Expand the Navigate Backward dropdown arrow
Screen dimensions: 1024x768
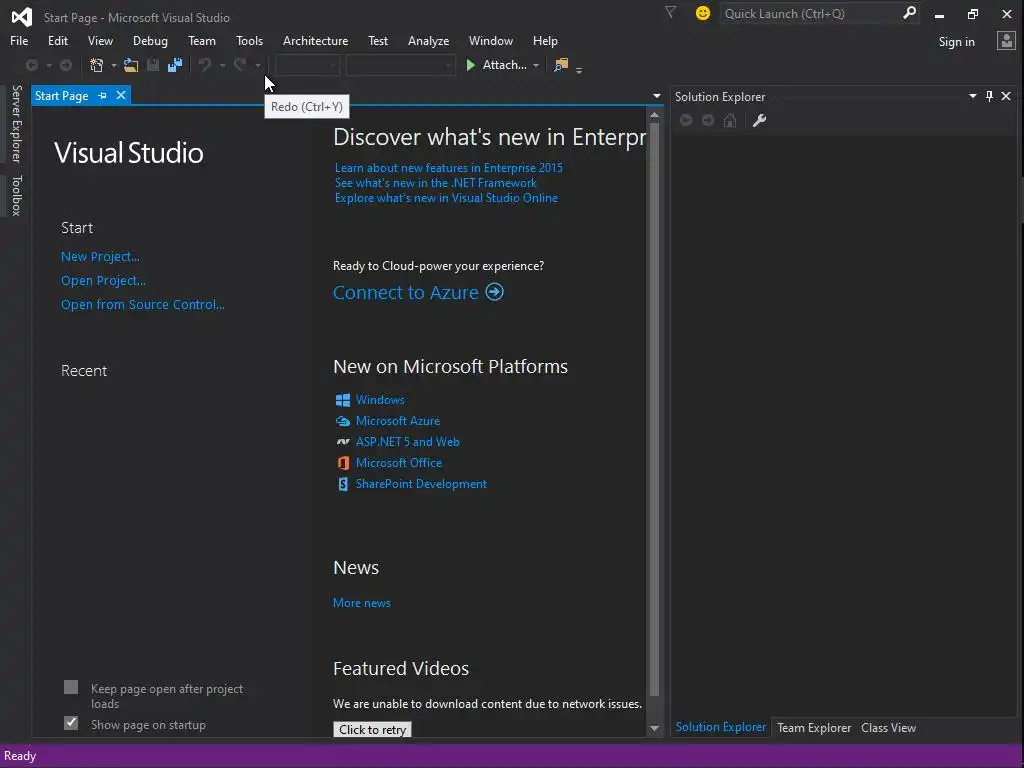48,65
